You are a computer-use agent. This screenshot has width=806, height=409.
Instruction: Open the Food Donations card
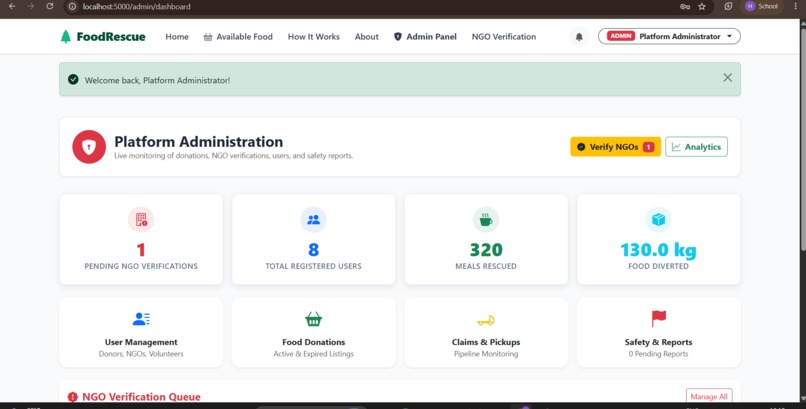(314, 332)
